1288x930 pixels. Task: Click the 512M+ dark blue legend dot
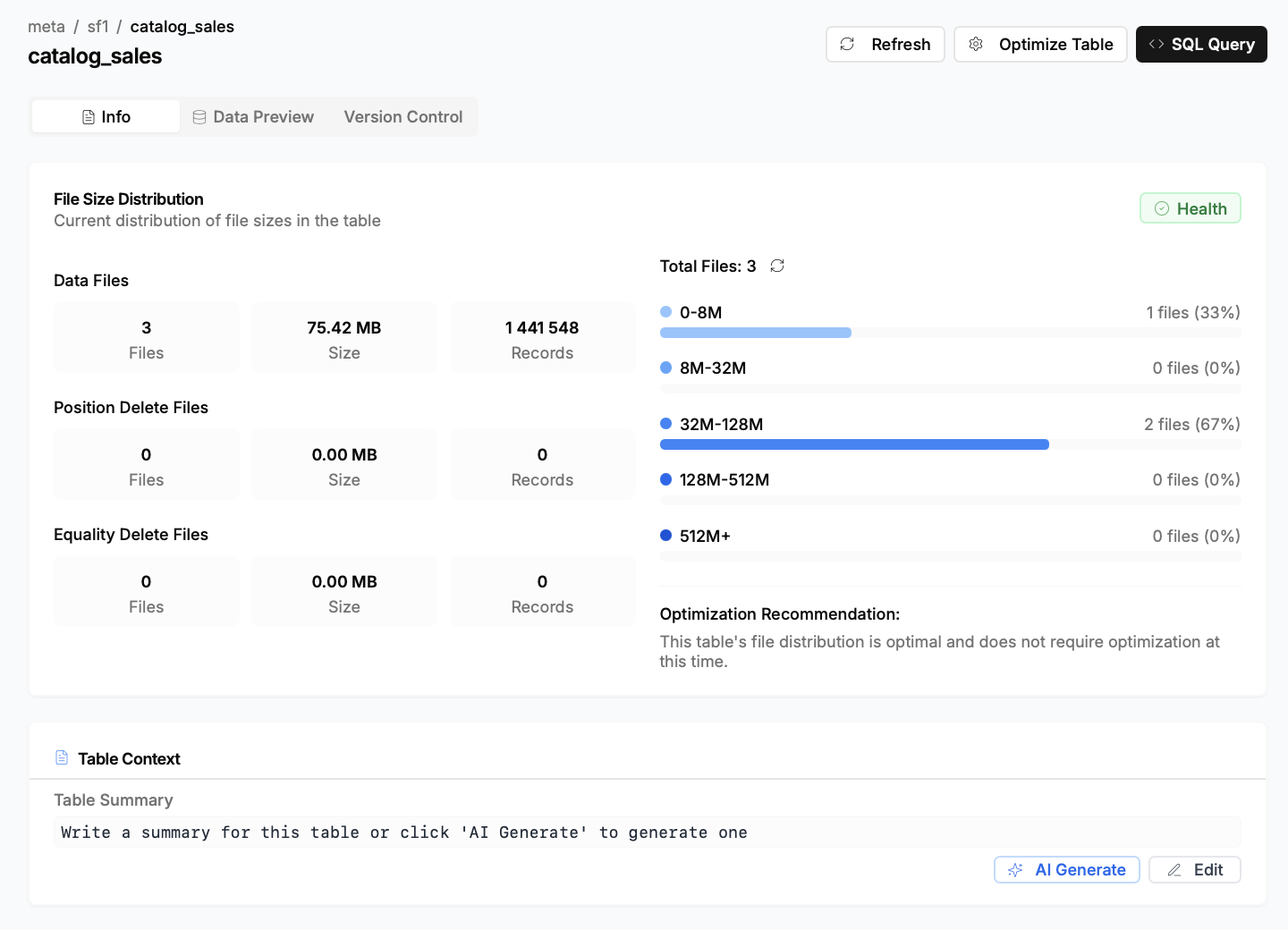[665, 536]
